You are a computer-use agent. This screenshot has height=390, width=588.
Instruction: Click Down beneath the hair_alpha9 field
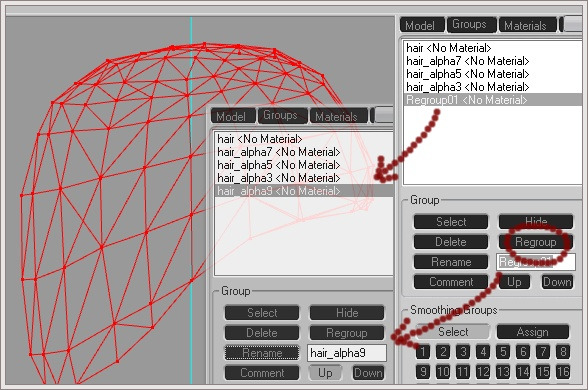tap(368, 373)
